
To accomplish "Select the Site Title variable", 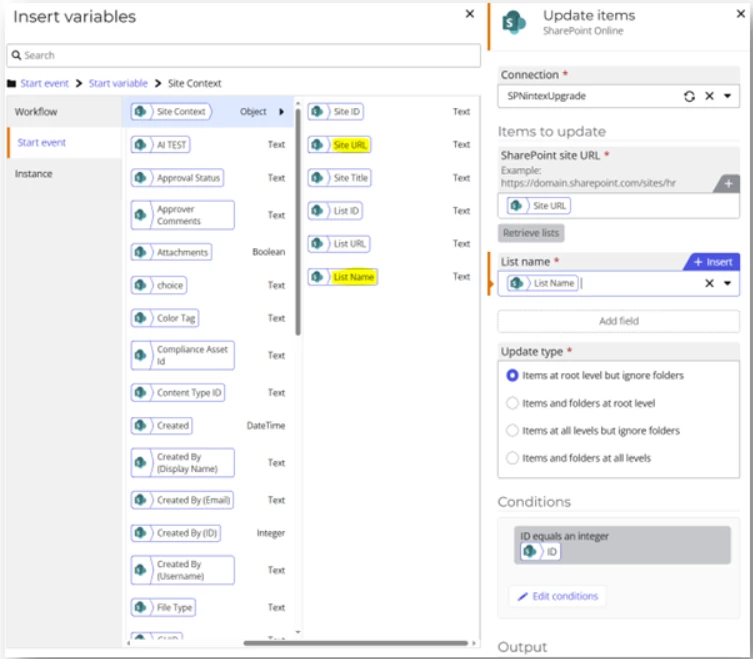I will (340, 178).
